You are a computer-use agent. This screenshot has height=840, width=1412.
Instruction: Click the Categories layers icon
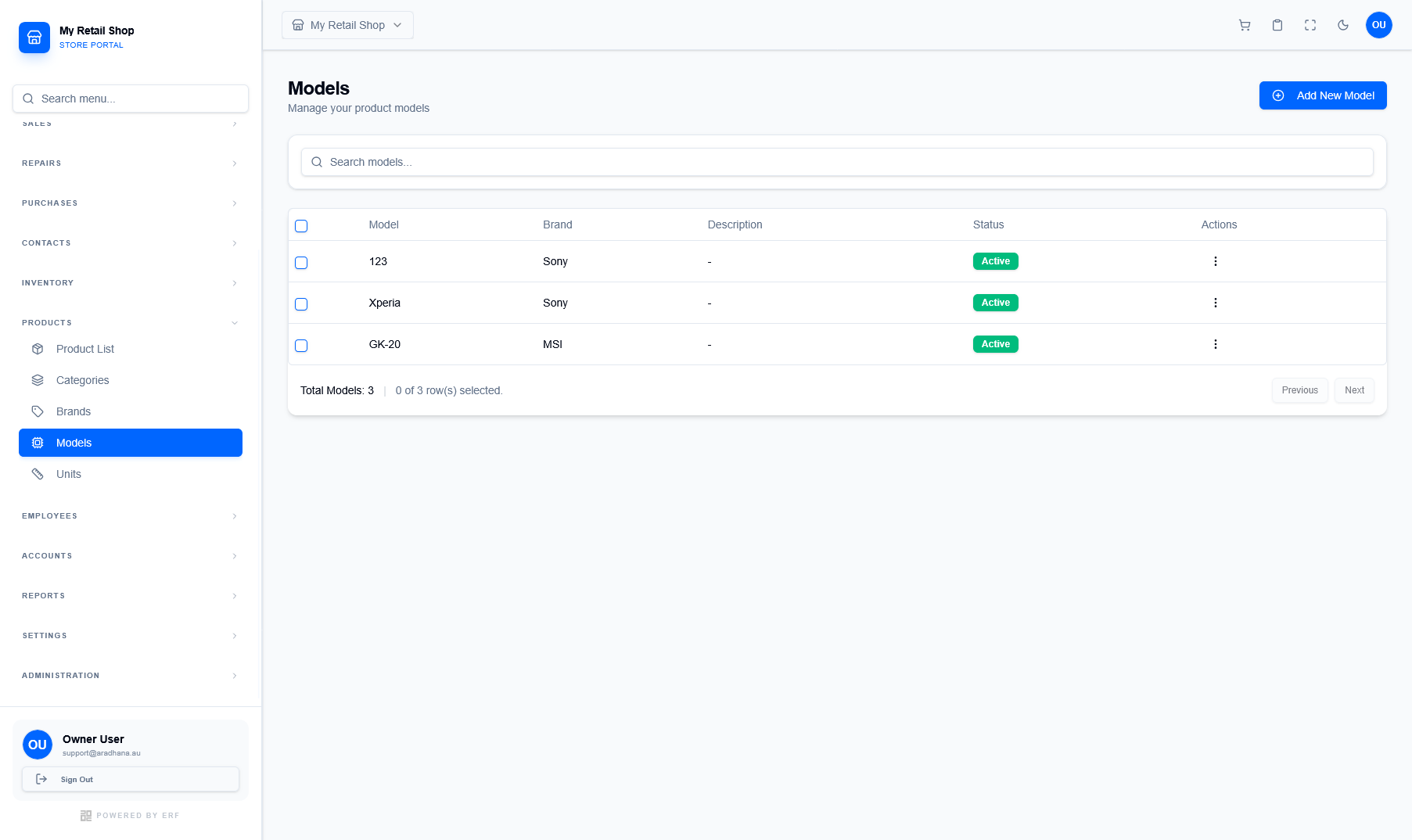tap(38, 380)
